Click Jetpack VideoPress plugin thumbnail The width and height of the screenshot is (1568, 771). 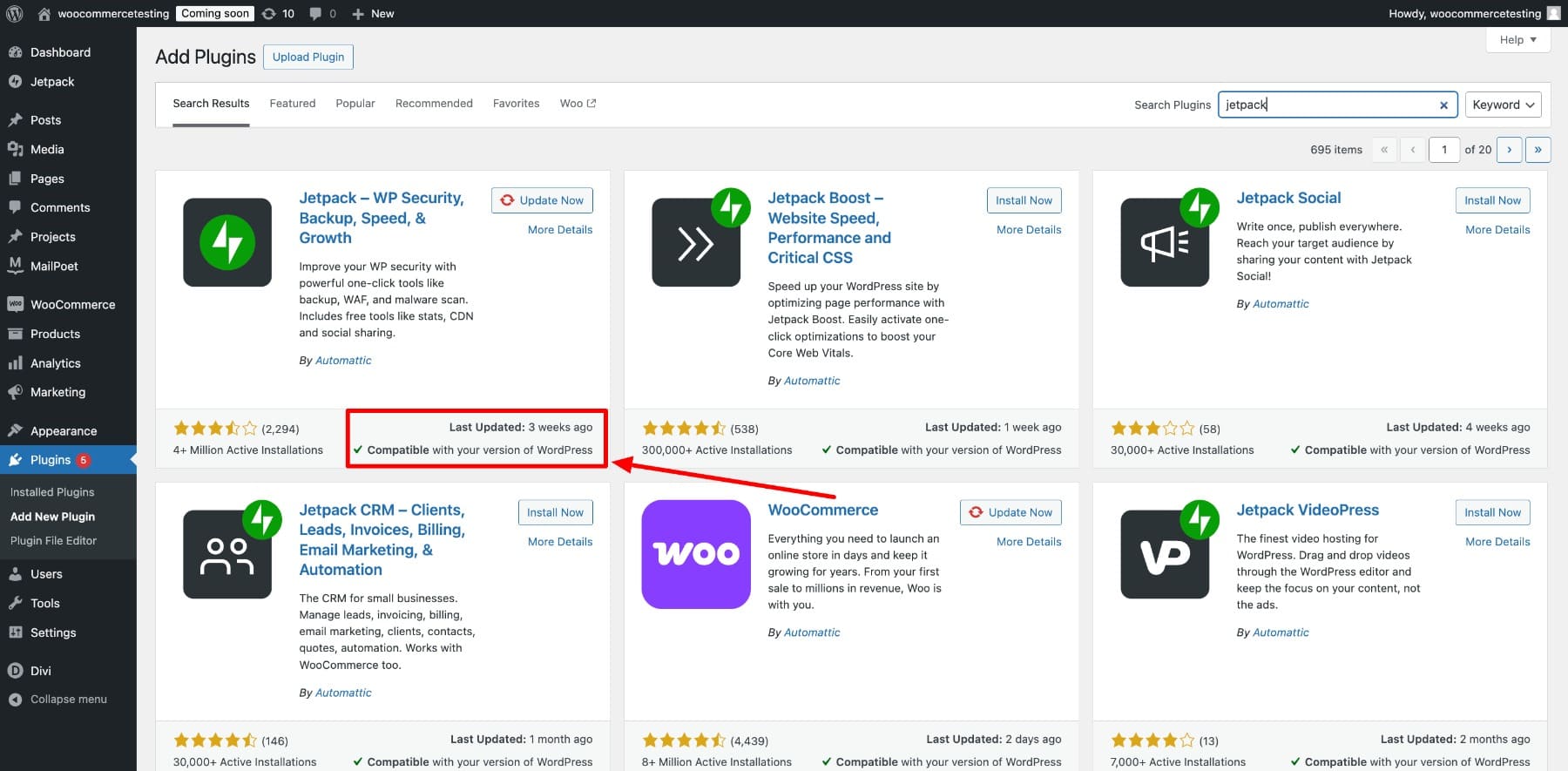pyautogui.click(x=1165, y=554)
